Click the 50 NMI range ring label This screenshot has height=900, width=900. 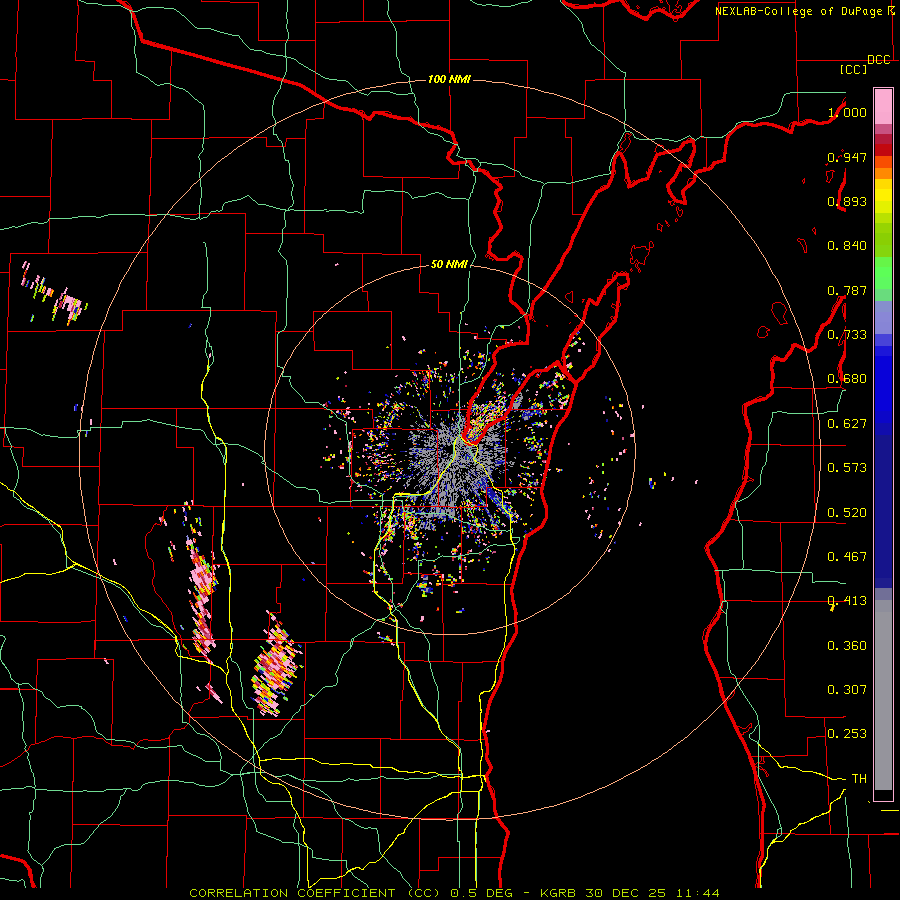click(449, 264)
